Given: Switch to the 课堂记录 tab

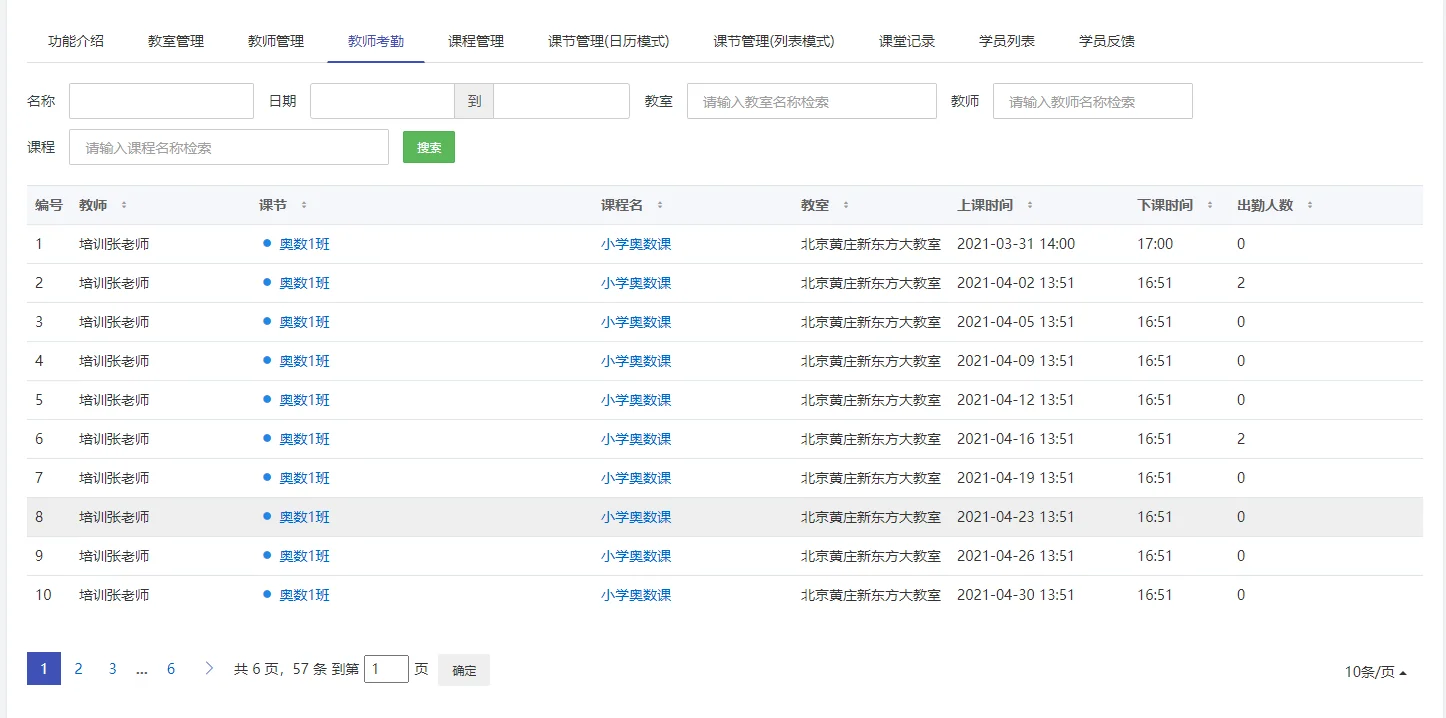Looking at the screenshot, I should [907, 41].
